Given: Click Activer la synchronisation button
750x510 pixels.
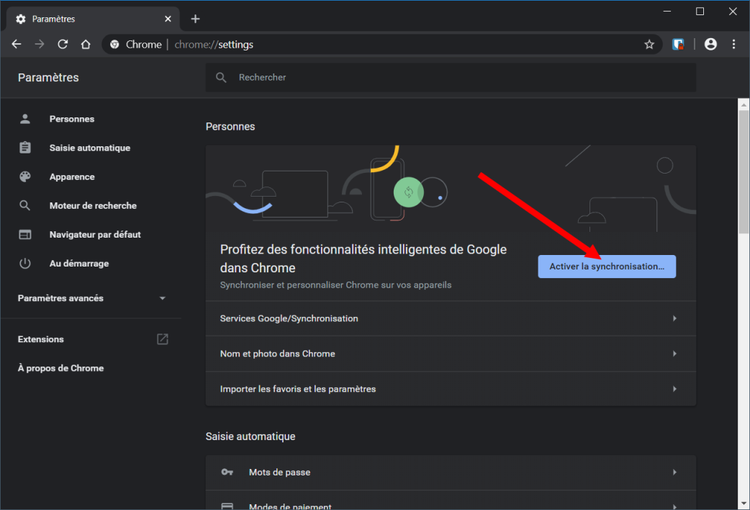Looking at the screenshot, I should pos(606,267).
